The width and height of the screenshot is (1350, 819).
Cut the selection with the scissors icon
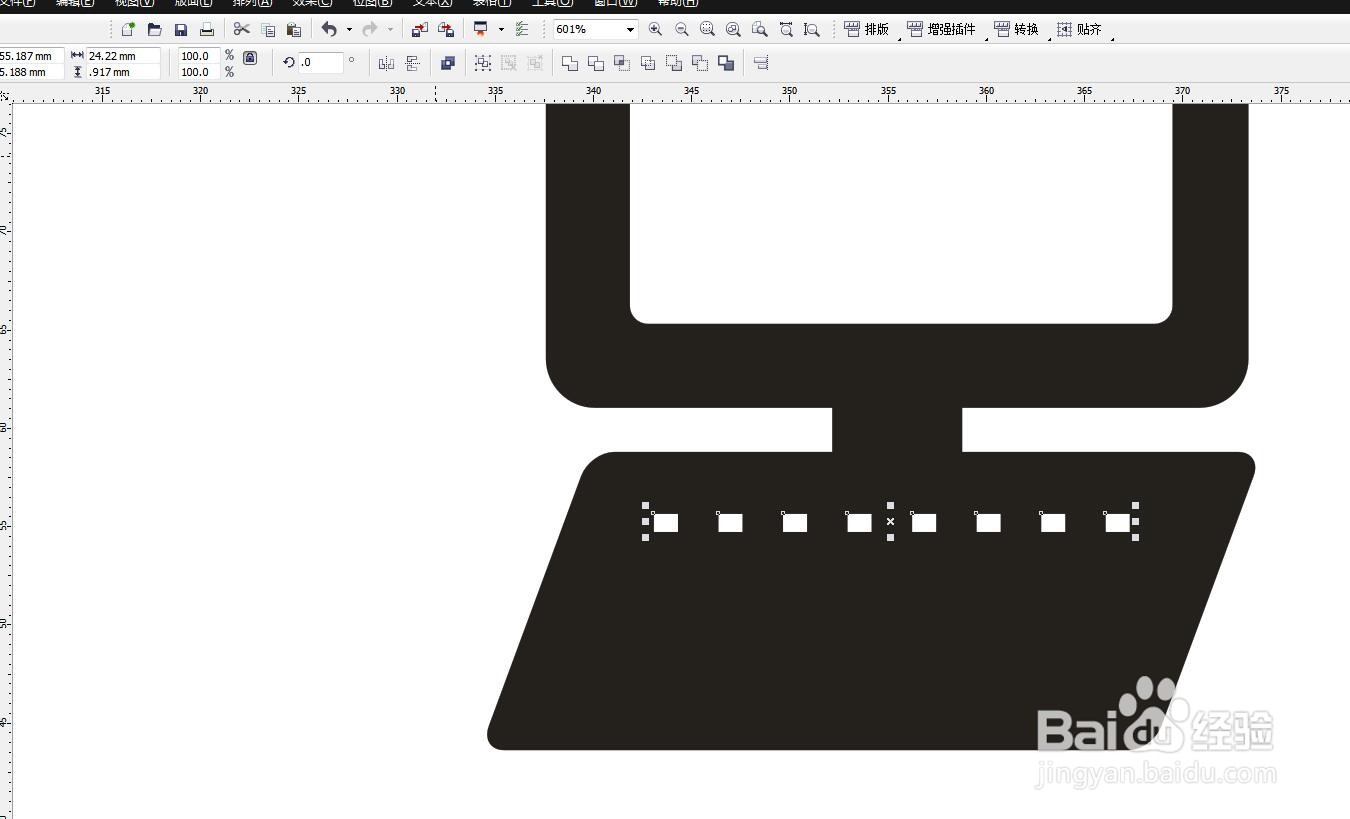coord(242,30)
